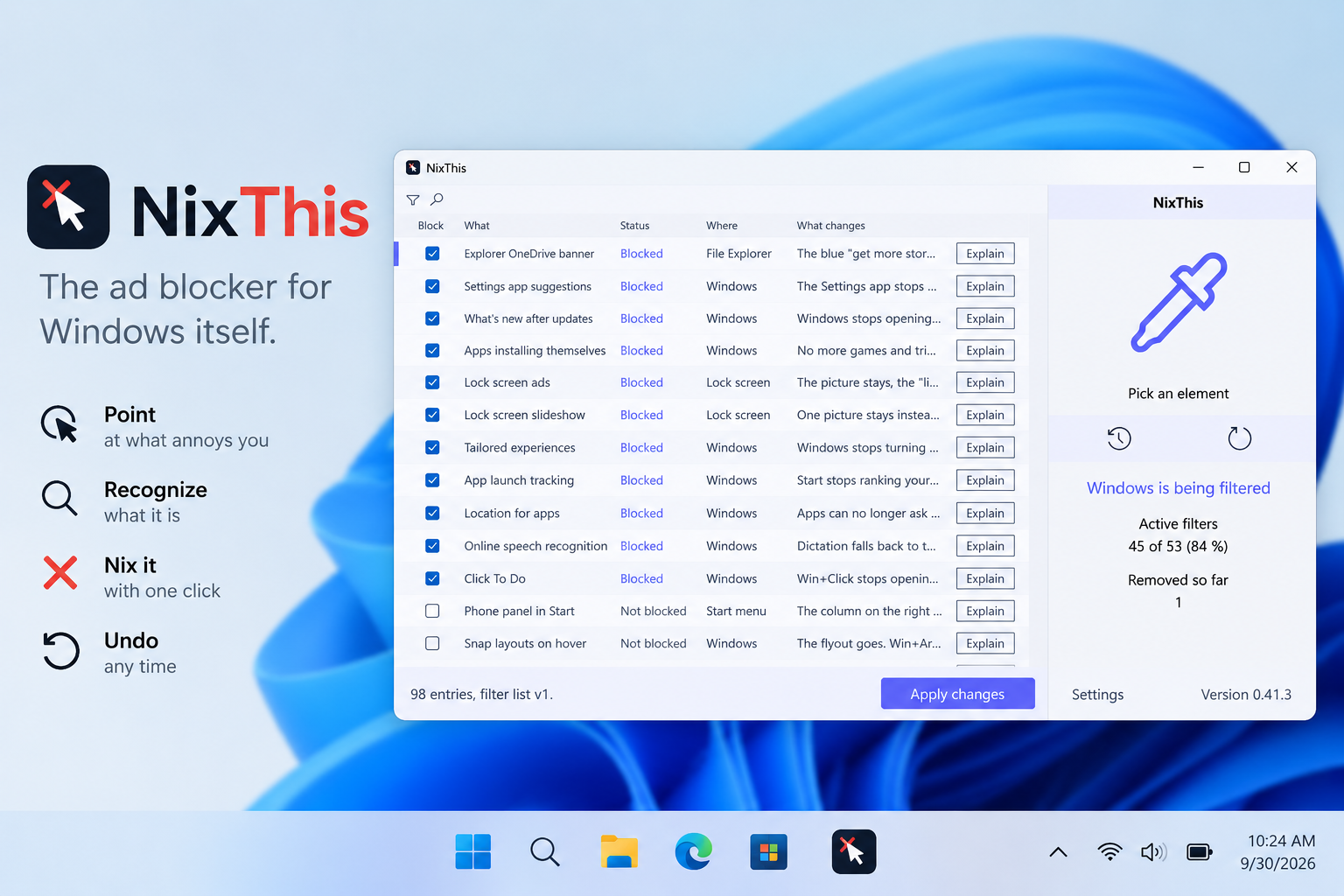Image resolution: width=1344 pixels, height=896 pixels.
Task: Click Explain for Location for apps
Action: coord(985,513)
